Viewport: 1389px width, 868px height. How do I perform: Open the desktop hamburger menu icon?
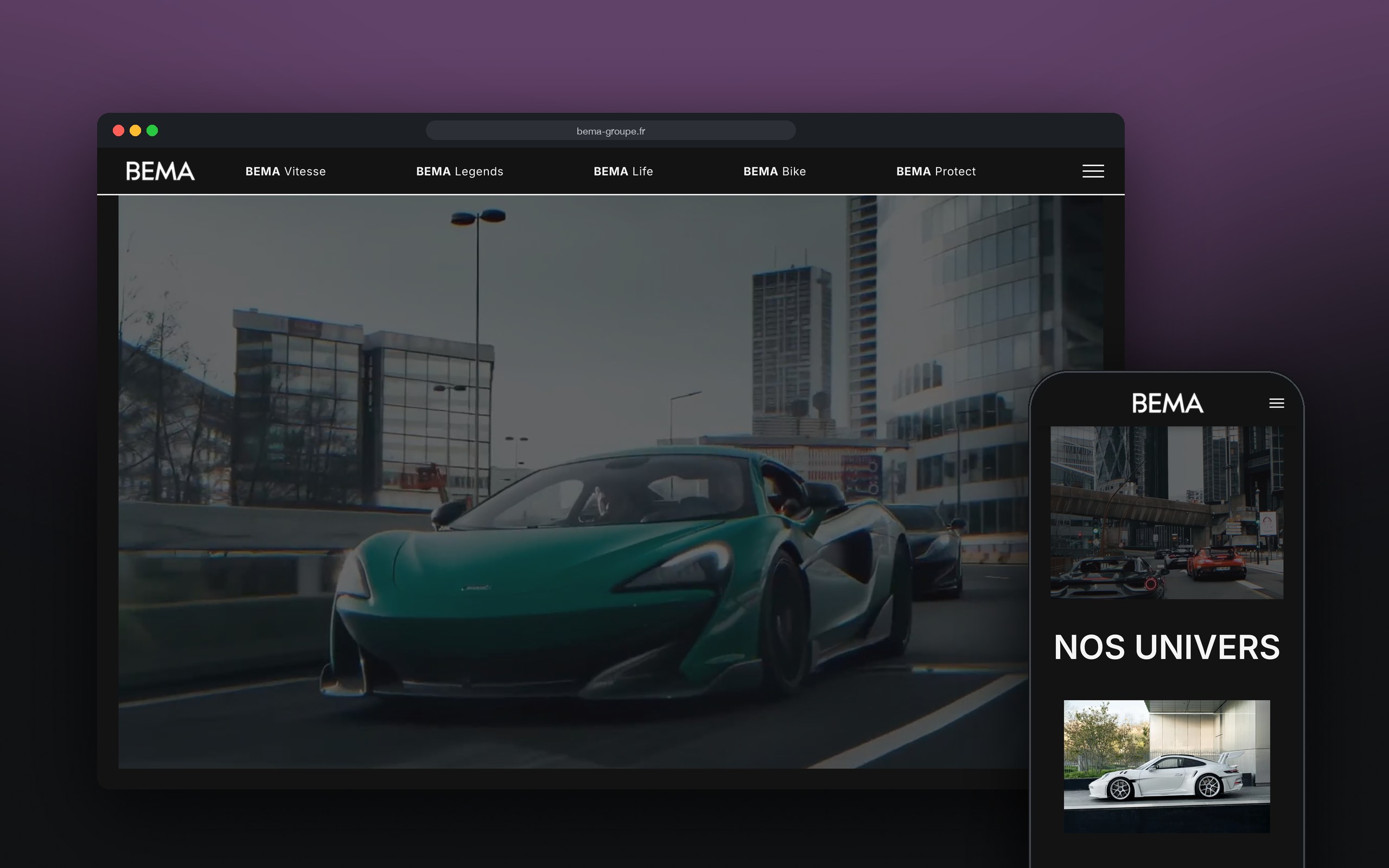(x=1093, y=171)
